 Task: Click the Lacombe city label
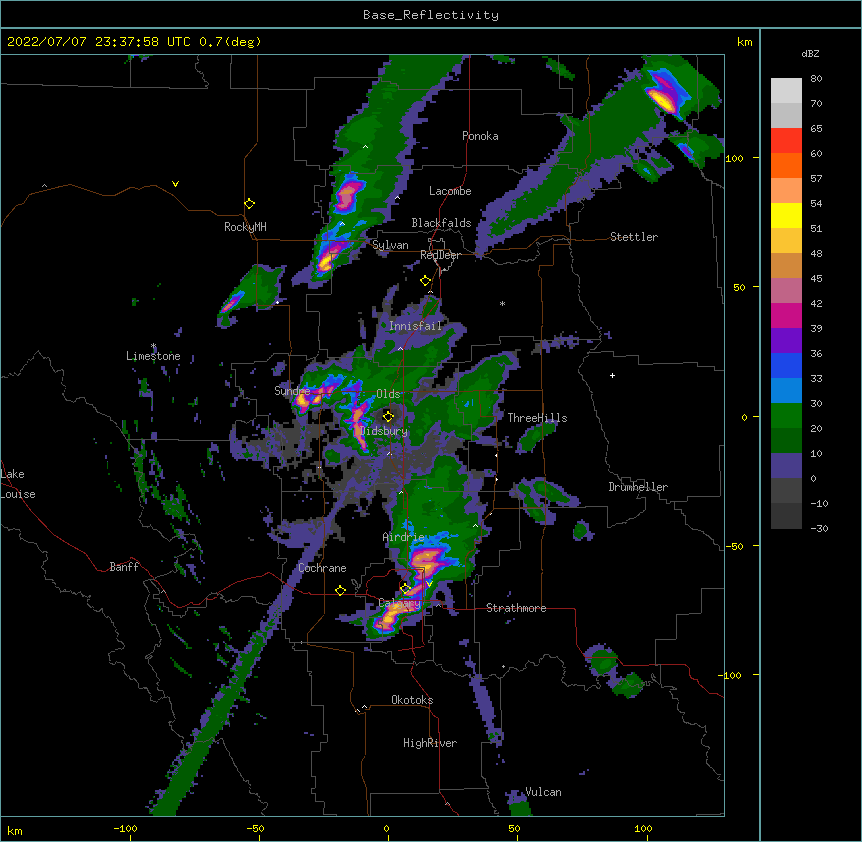(450, 191)
